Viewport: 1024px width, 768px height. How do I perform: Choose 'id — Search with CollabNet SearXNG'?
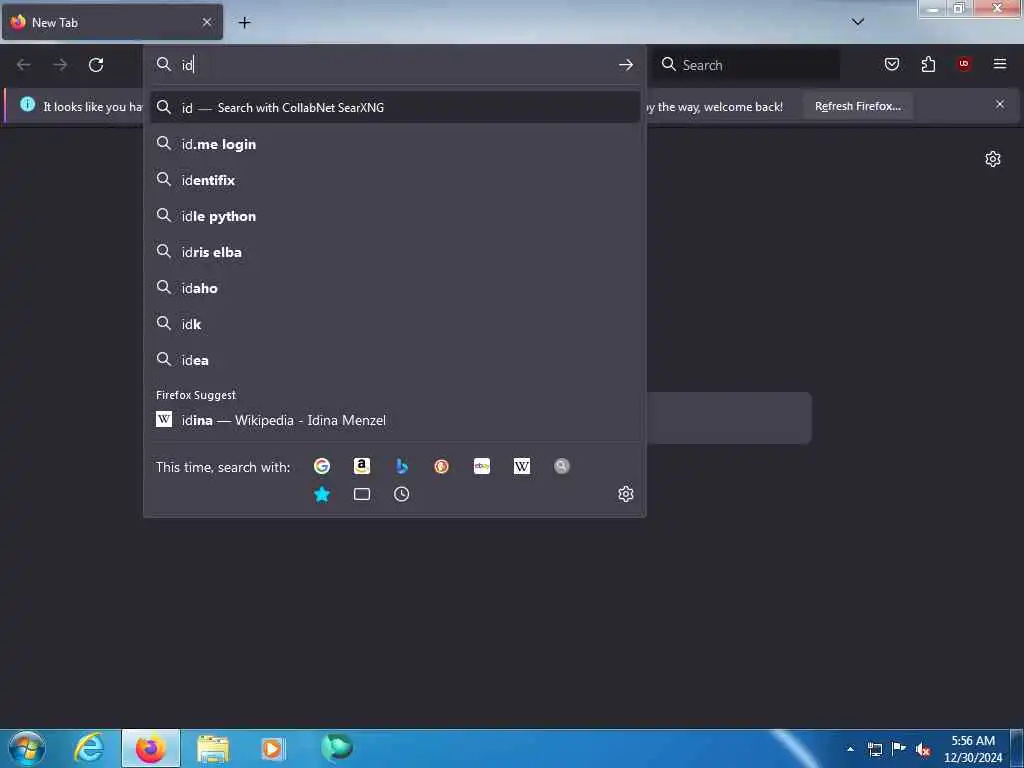click(394, 108)
